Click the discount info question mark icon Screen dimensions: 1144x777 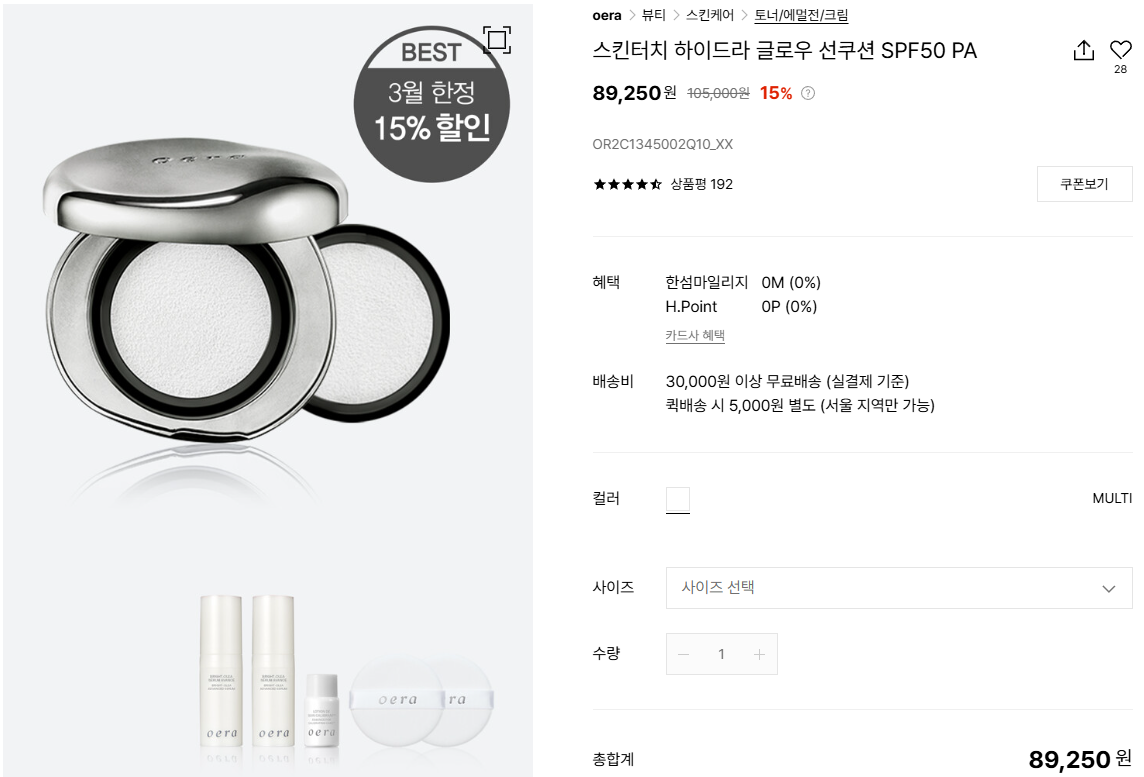808,93
